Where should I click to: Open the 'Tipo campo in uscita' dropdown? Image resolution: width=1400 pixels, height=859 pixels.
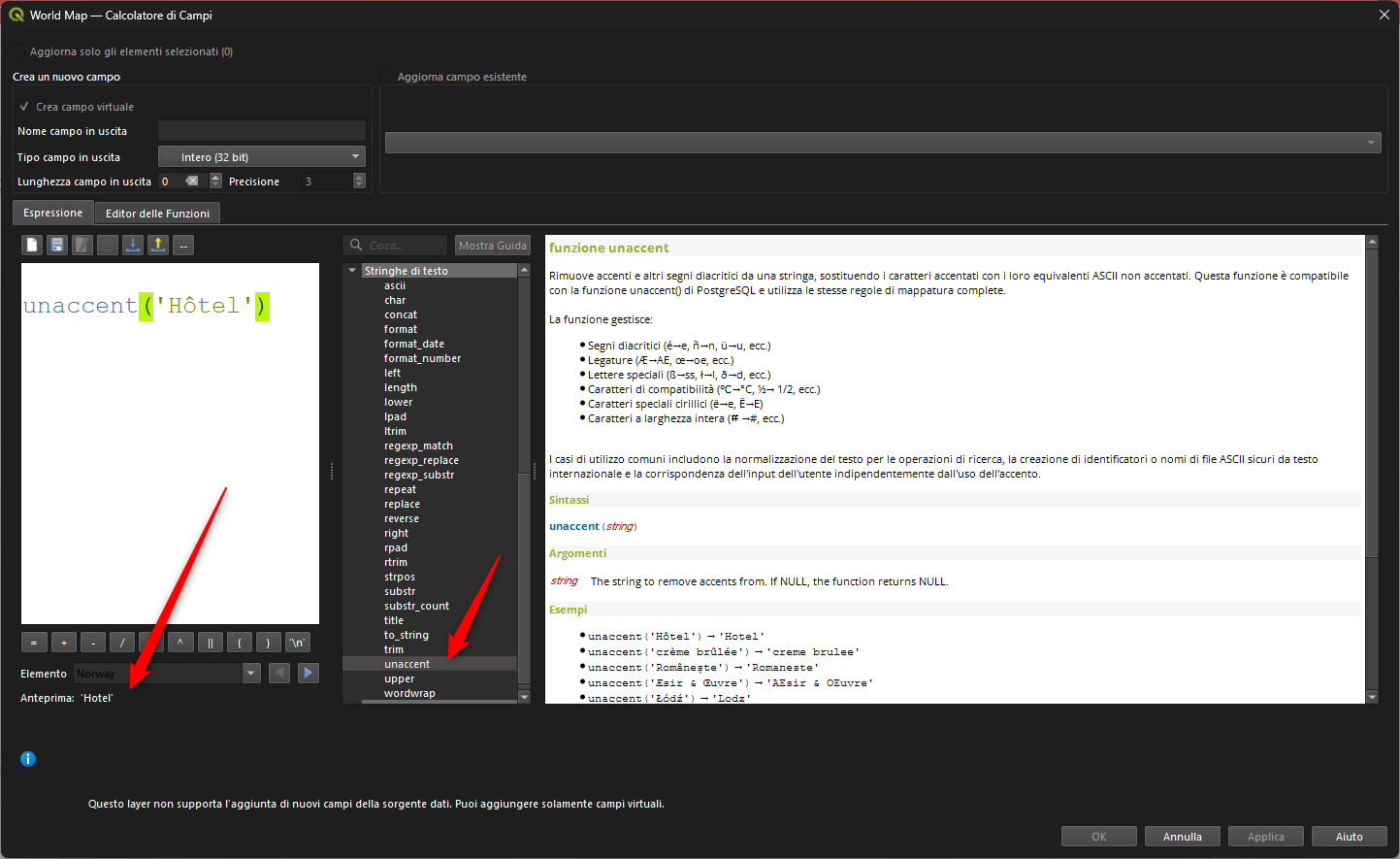pos(261,157)
